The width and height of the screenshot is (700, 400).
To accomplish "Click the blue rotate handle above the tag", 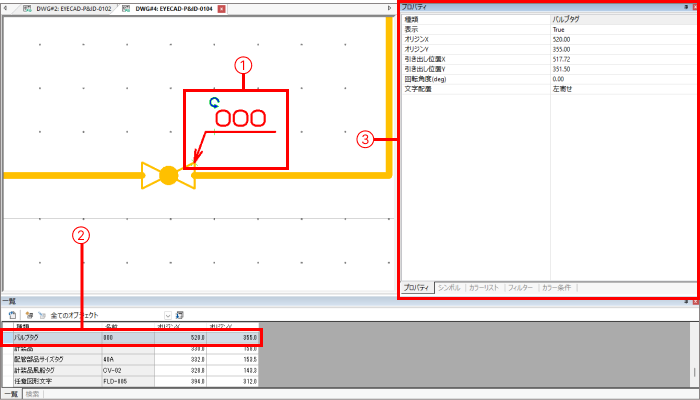I will pyautogui.click(x=214, y=102).
